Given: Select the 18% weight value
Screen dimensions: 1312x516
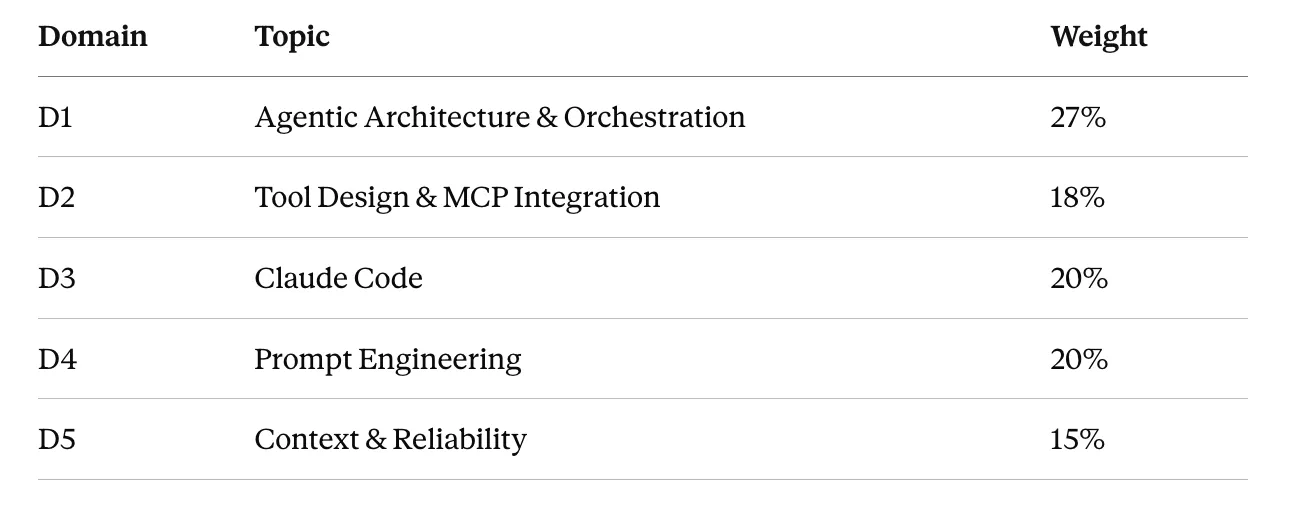Looking at the screenshot, I should 1077,197.
